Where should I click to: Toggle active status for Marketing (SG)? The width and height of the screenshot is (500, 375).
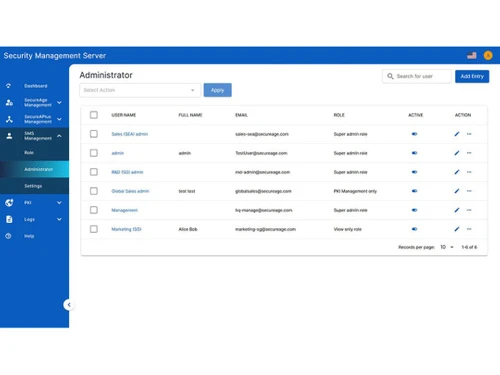pyautogui.click(x=414, y=229)
